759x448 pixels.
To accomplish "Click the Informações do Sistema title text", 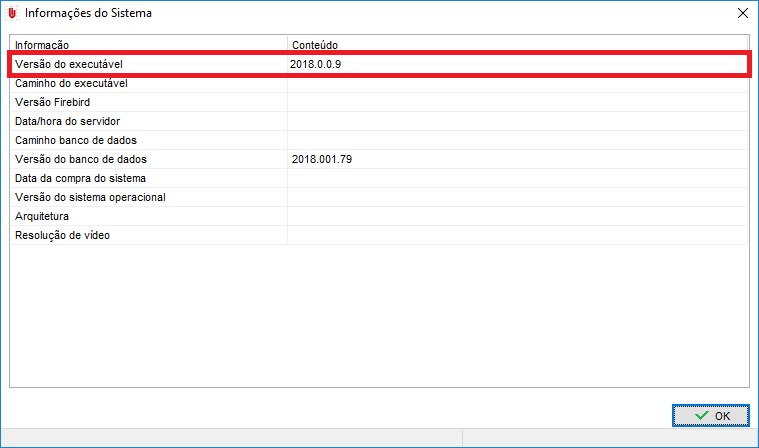I will pos(89,14).
